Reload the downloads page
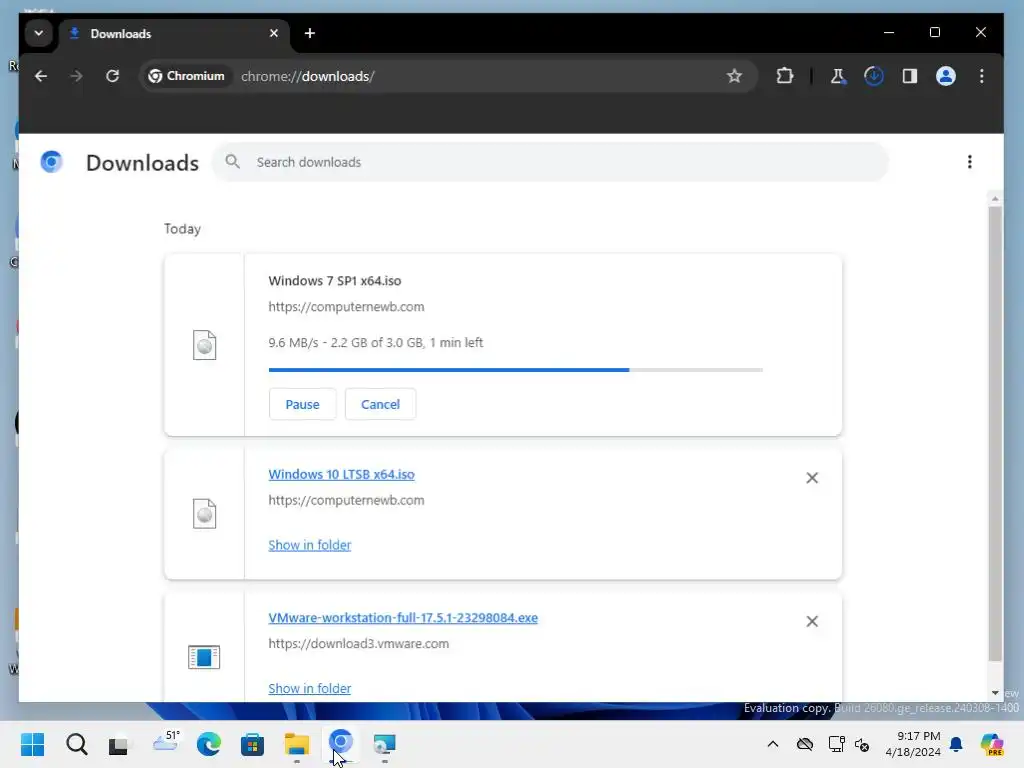This screenshot has height=768, width=1024. (x=112, y=76)
